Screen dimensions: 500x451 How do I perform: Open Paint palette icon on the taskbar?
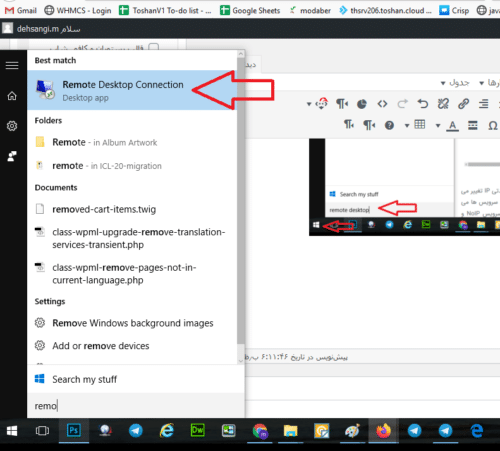pos(353,431)
